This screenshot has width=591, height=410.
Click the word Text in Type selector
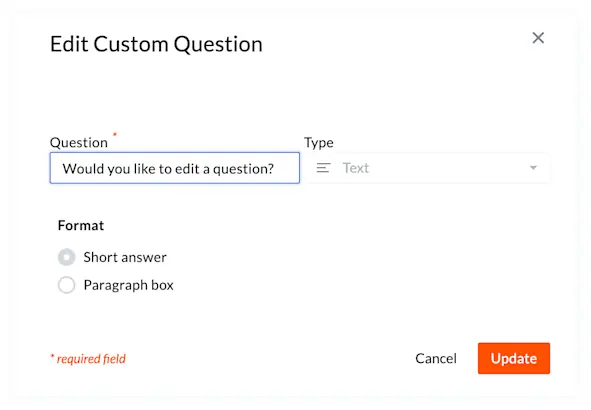[356, 168]
